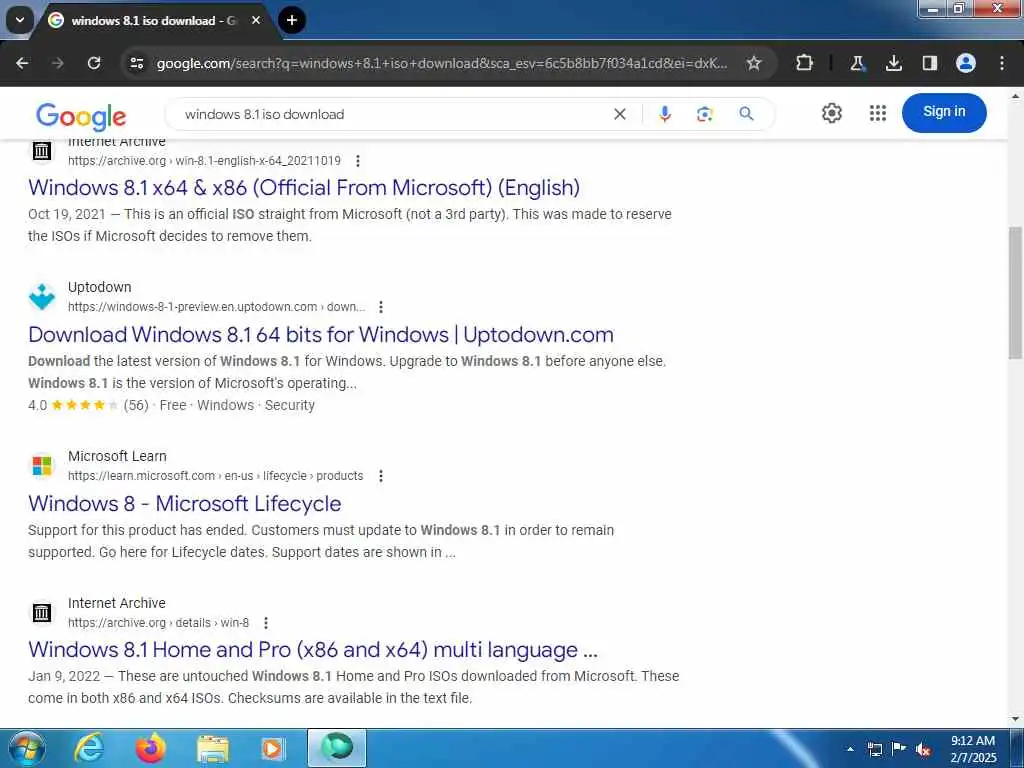1024x768 pixels.
Task: Click the learn.microsoft.com lifecycle products URL
Action: coord(216,476)
